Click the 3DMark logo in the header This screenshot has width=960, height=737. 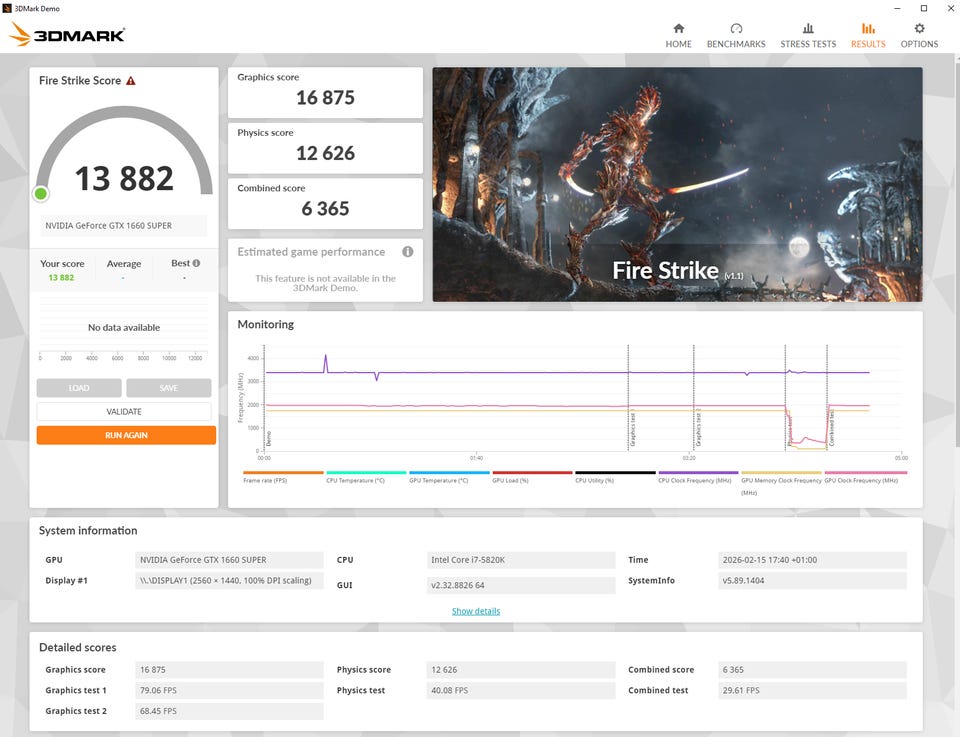coord(67,35)
